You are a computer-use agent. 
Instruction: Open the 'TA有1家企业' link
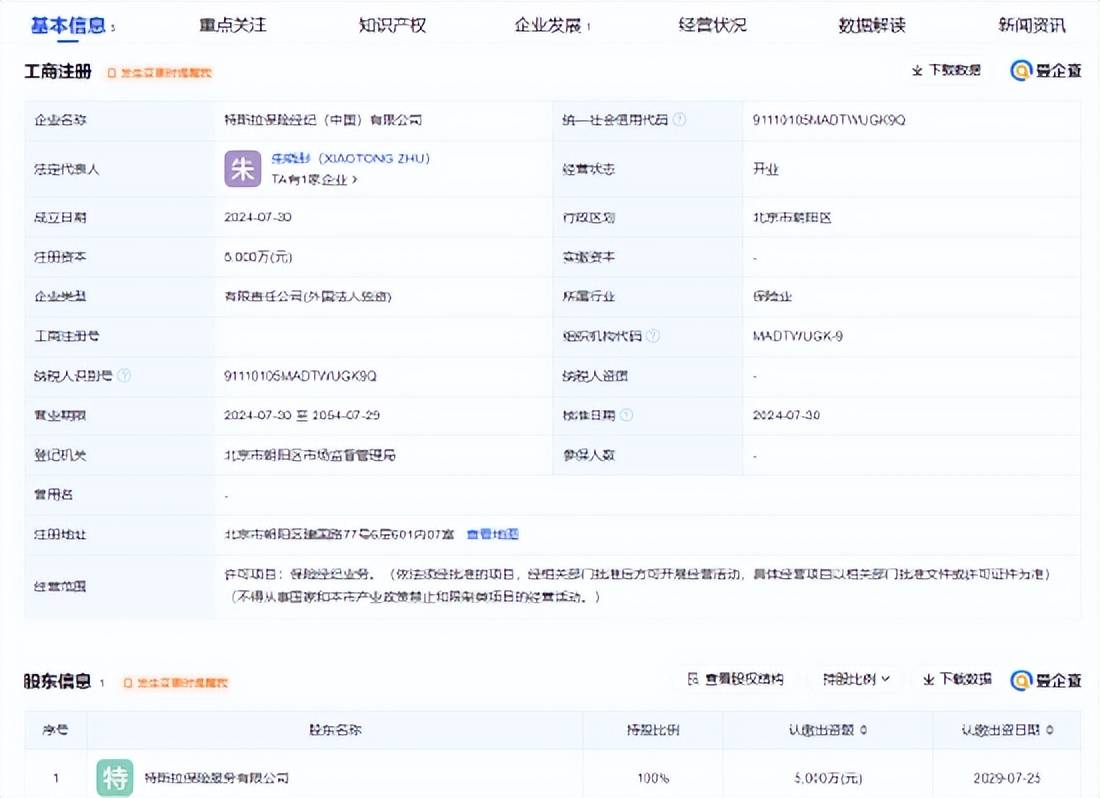[x=314, y=180]
